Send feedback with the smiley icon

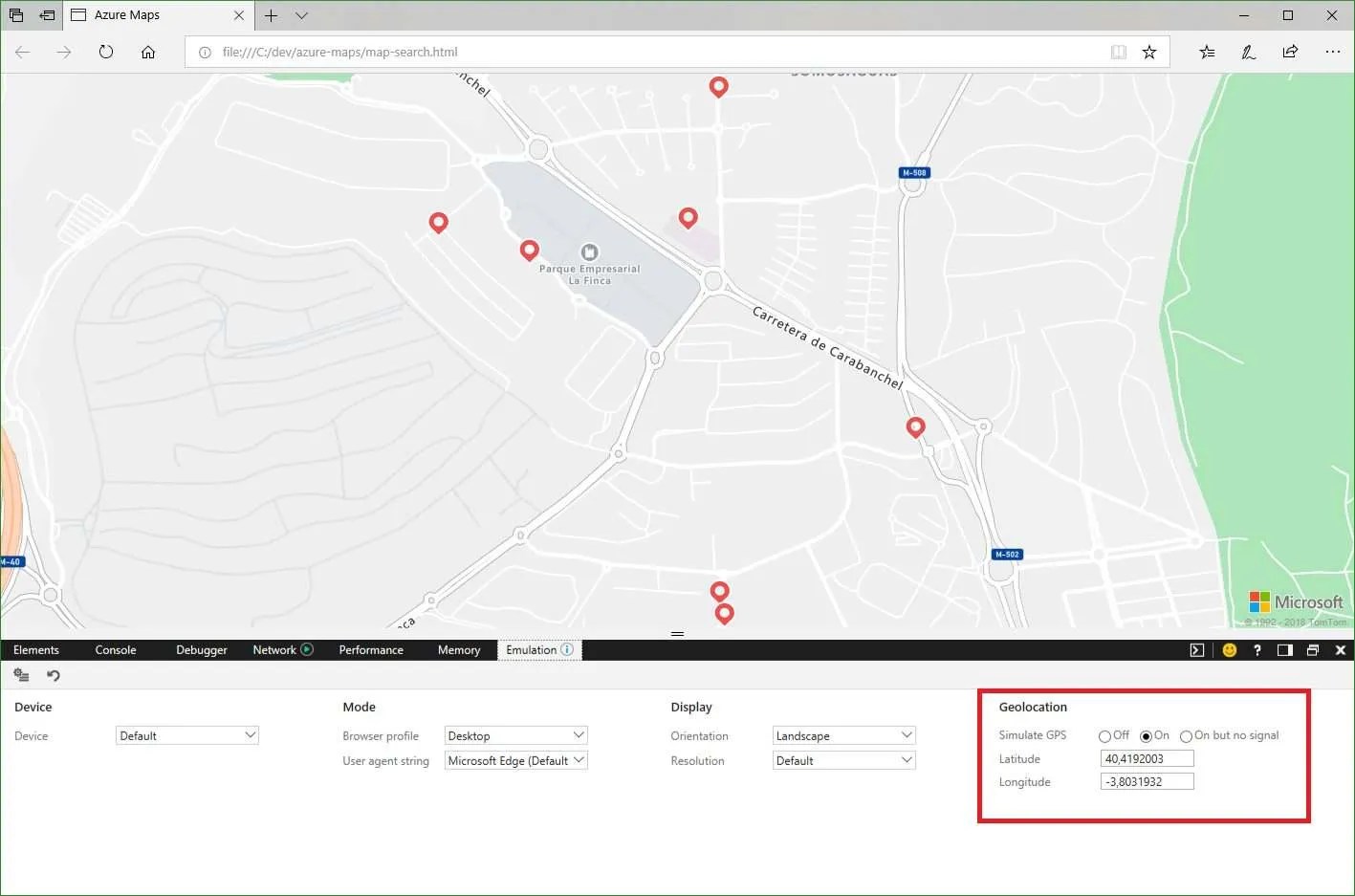click(x=1230, y=650)
